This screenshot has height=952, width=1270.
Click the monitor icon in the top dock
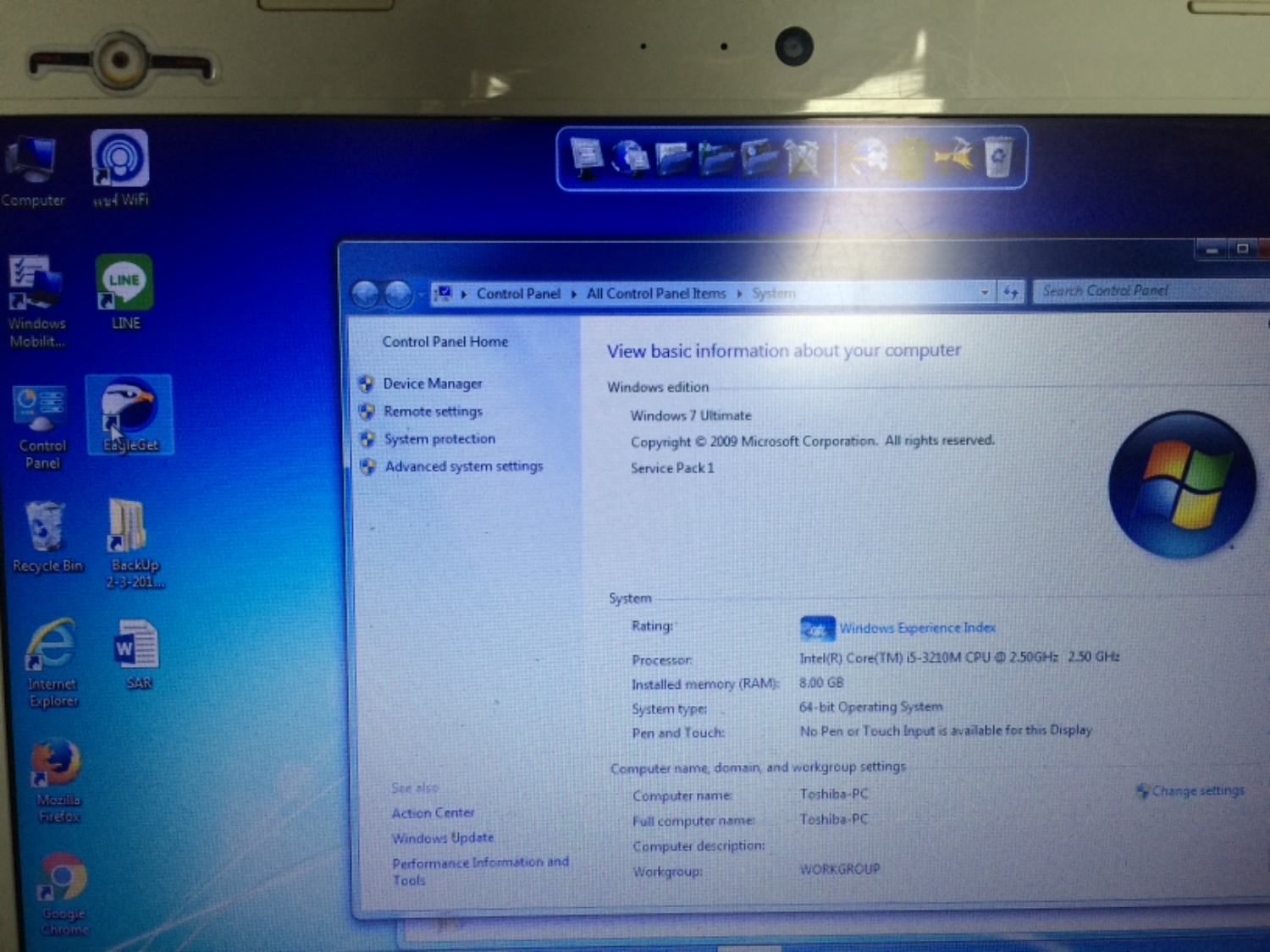(x=586, y=157)
